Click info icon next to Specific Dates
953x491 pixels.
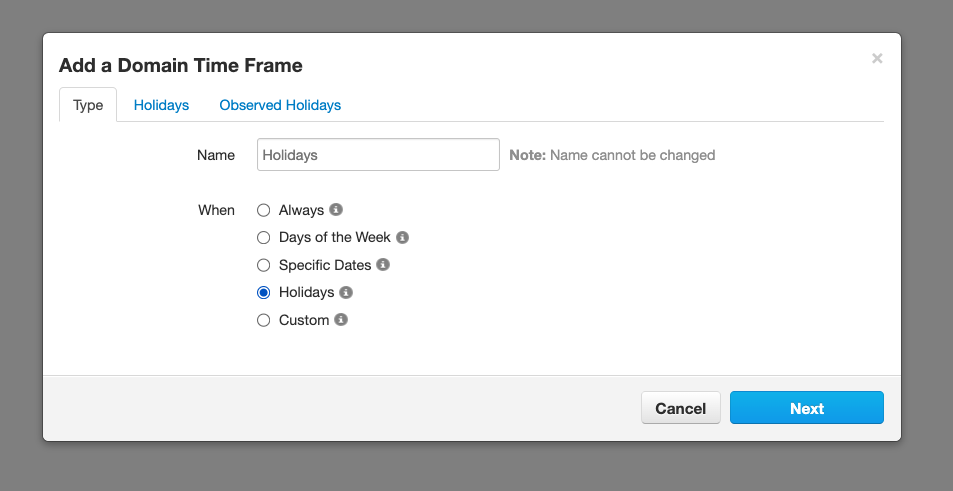pos(383,265)
